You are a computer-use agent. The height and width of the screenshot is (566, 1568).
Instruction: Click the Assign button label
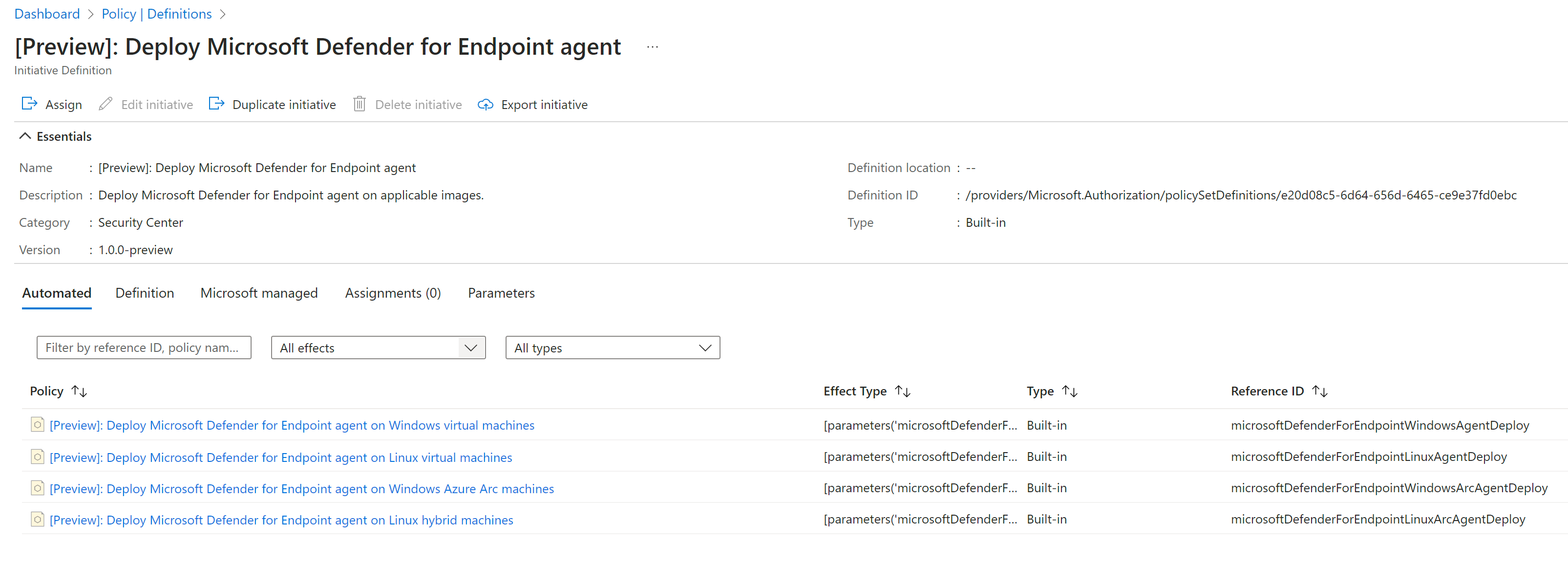click(x=64, y=105)
